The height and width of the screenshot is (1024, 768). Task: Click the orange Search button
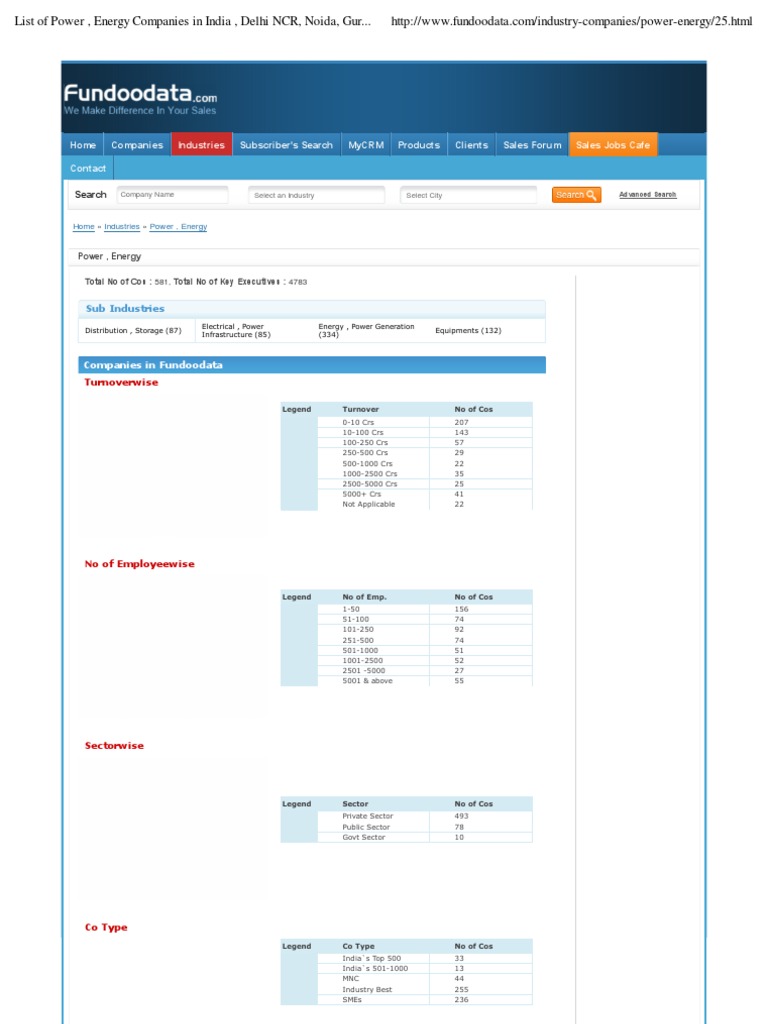[x=576, y=195]
